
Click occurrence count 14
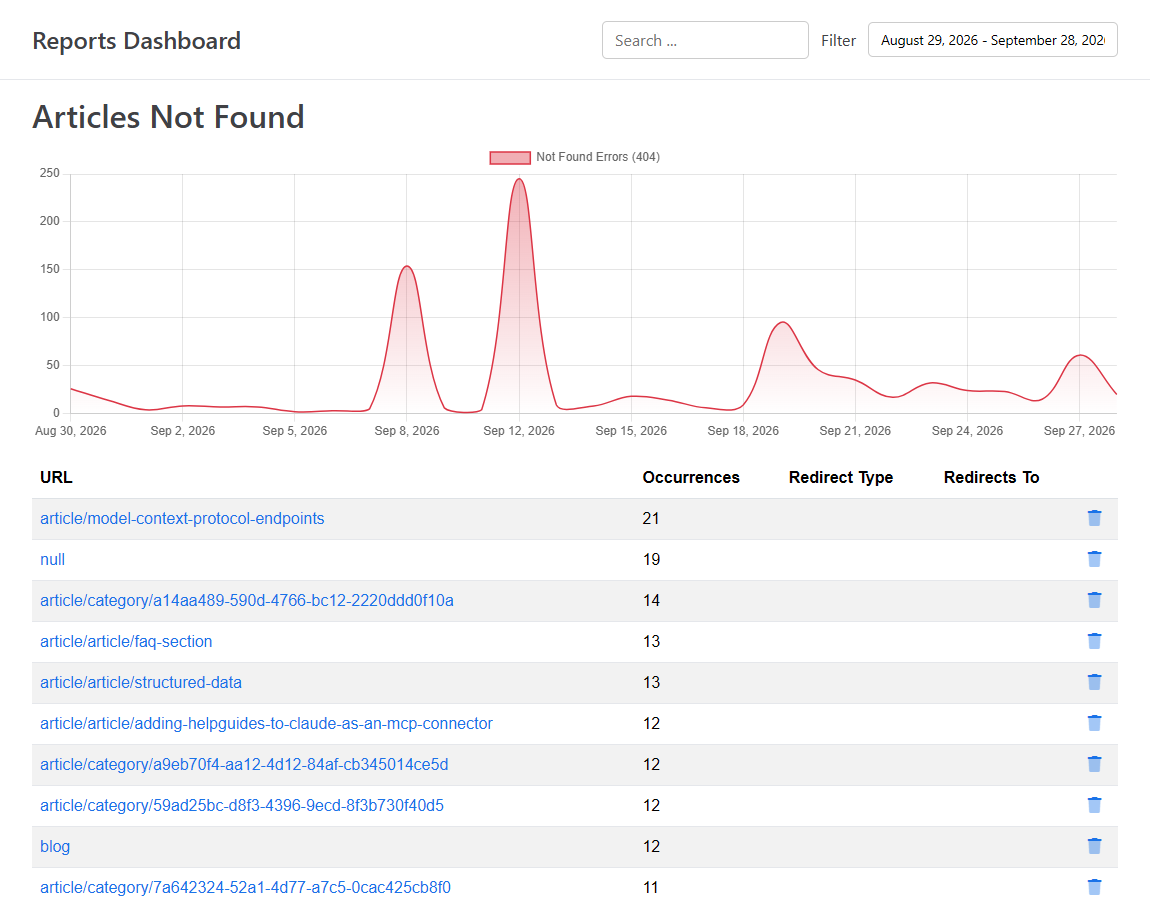click(x=651, y=601)
